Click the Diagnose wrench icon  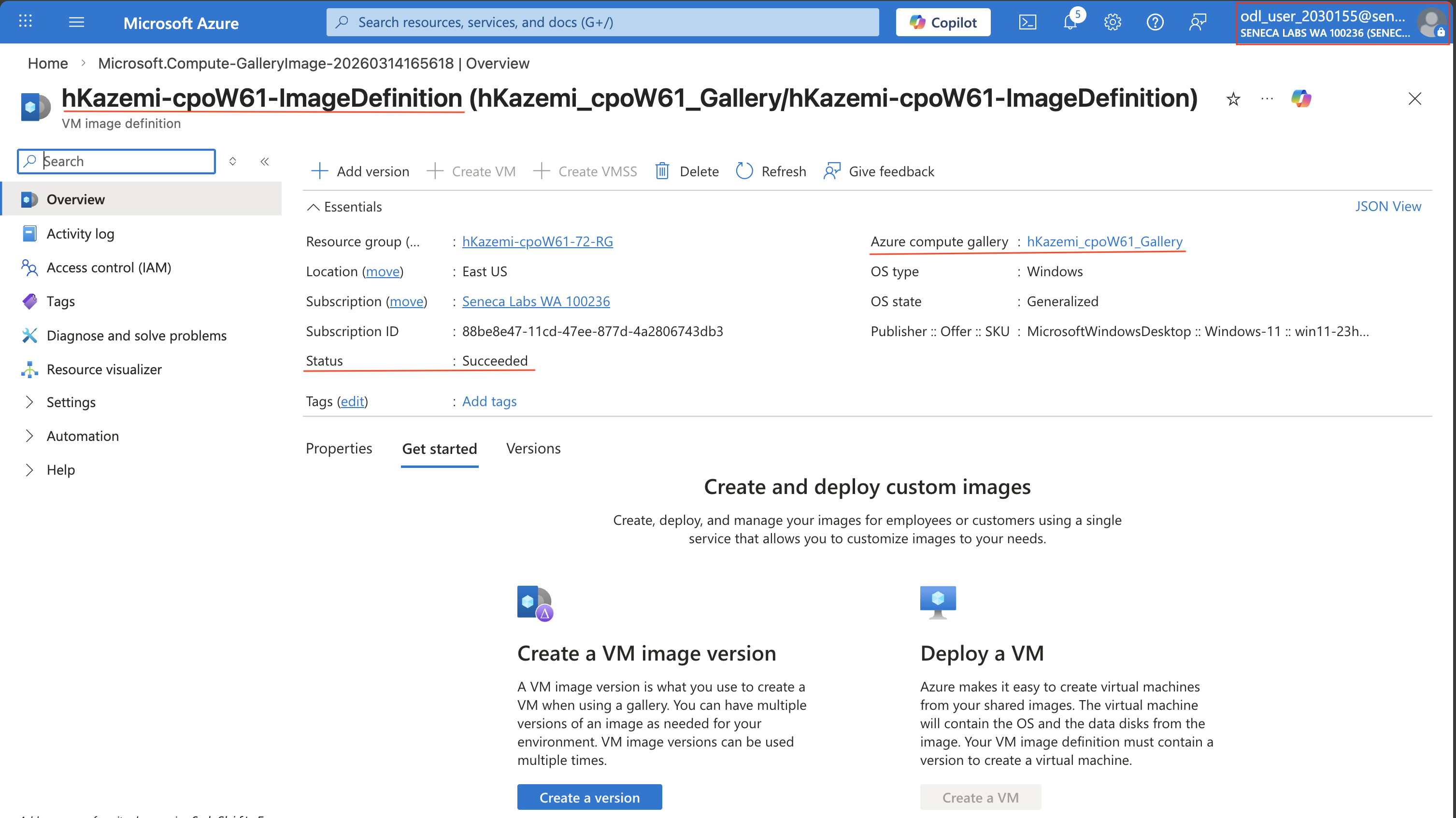(29, 335)
